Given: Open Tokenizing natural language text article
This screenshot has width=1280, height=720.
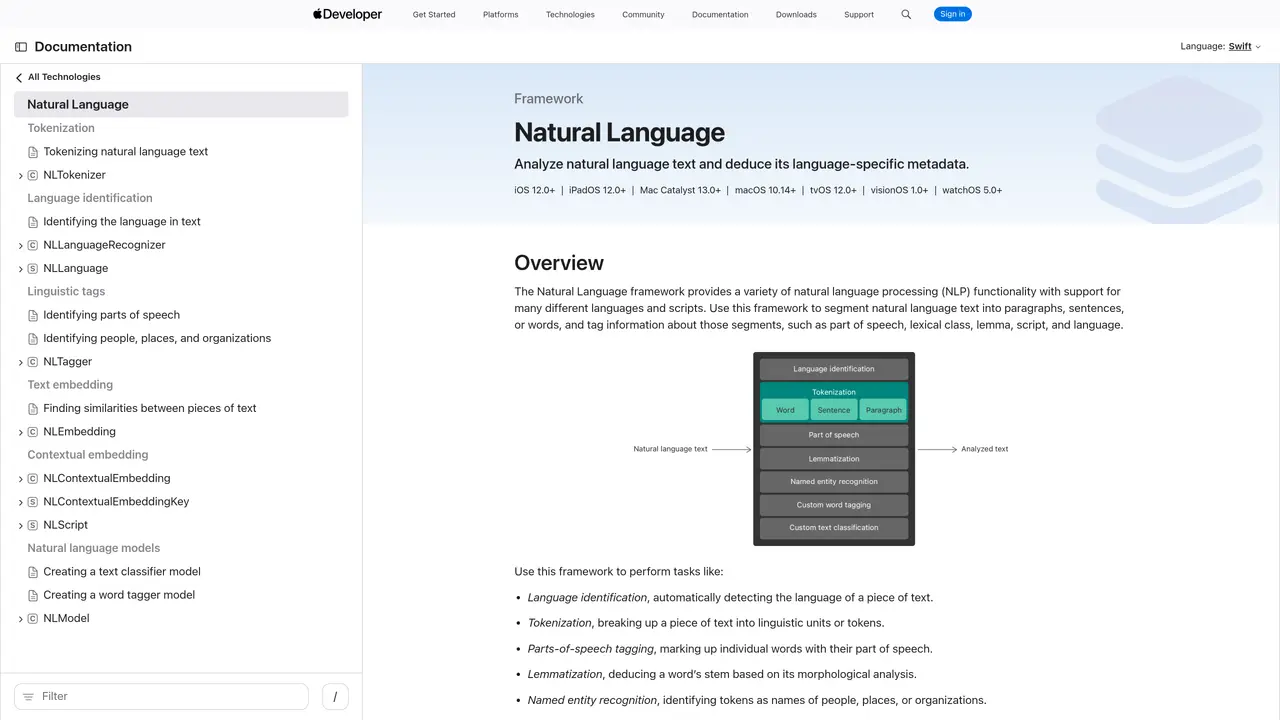Looking at the screenshot, I should click(x=126, y=152).
